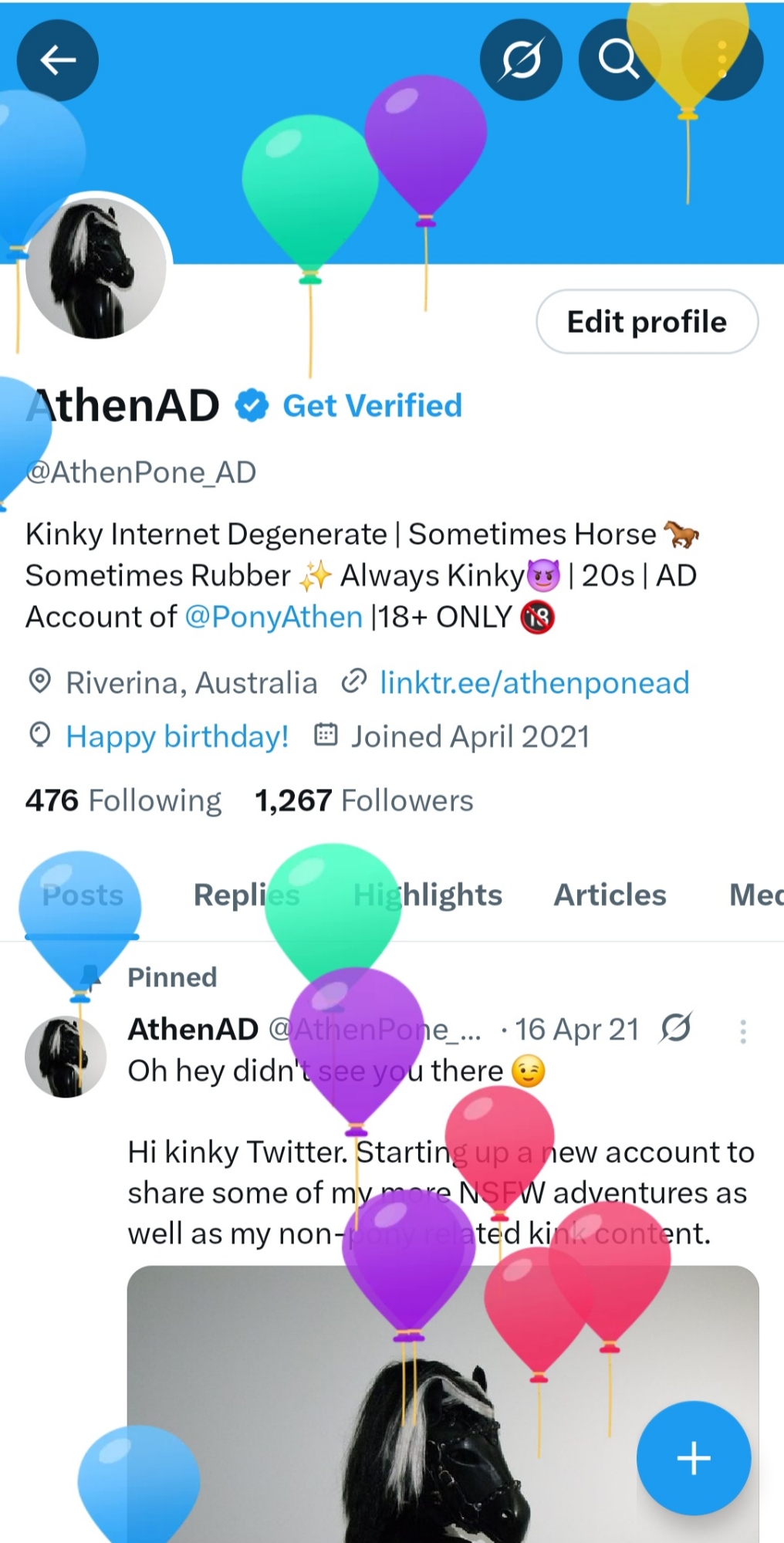Viewport: 784px width, 1543px height.
Task: Tap Grok icon on pinned post
Action: pos(676,1028)
